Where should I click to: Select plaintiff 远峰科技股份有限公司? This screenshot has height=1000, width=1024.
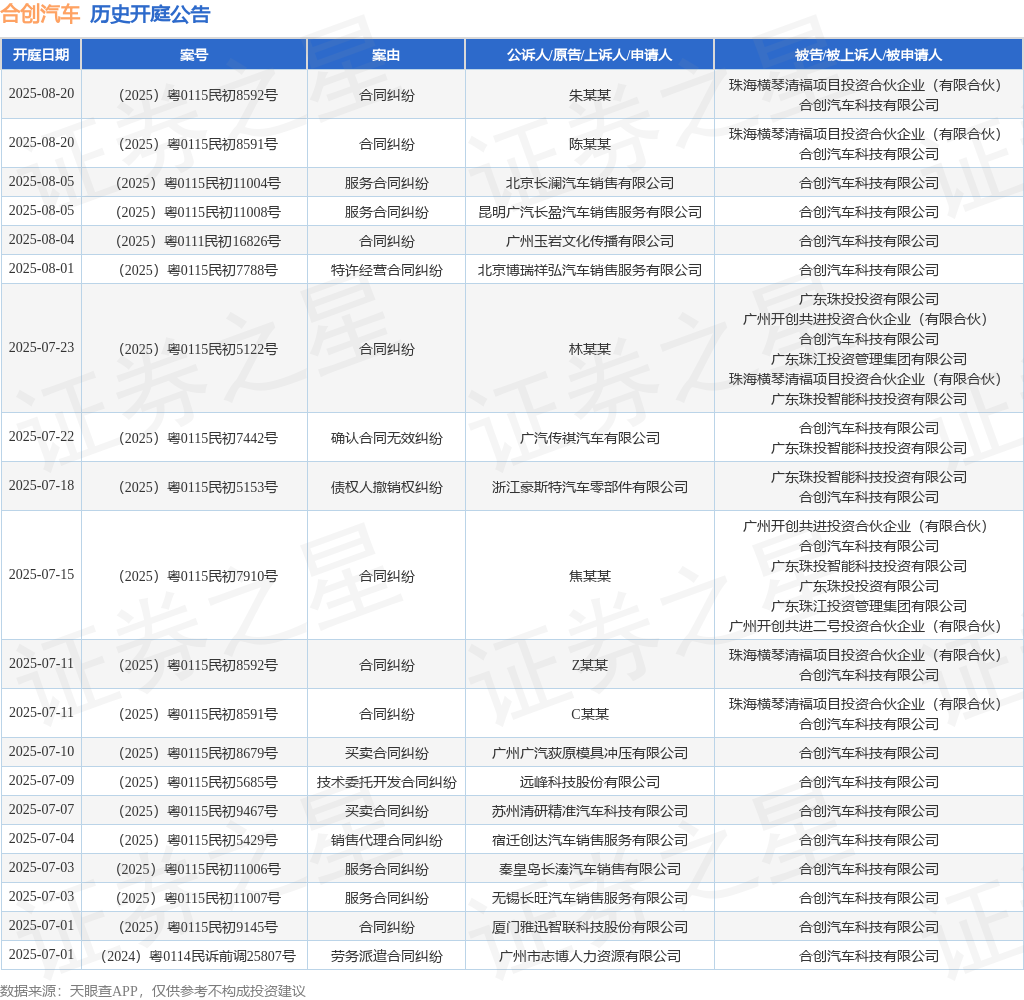[590, 782]
